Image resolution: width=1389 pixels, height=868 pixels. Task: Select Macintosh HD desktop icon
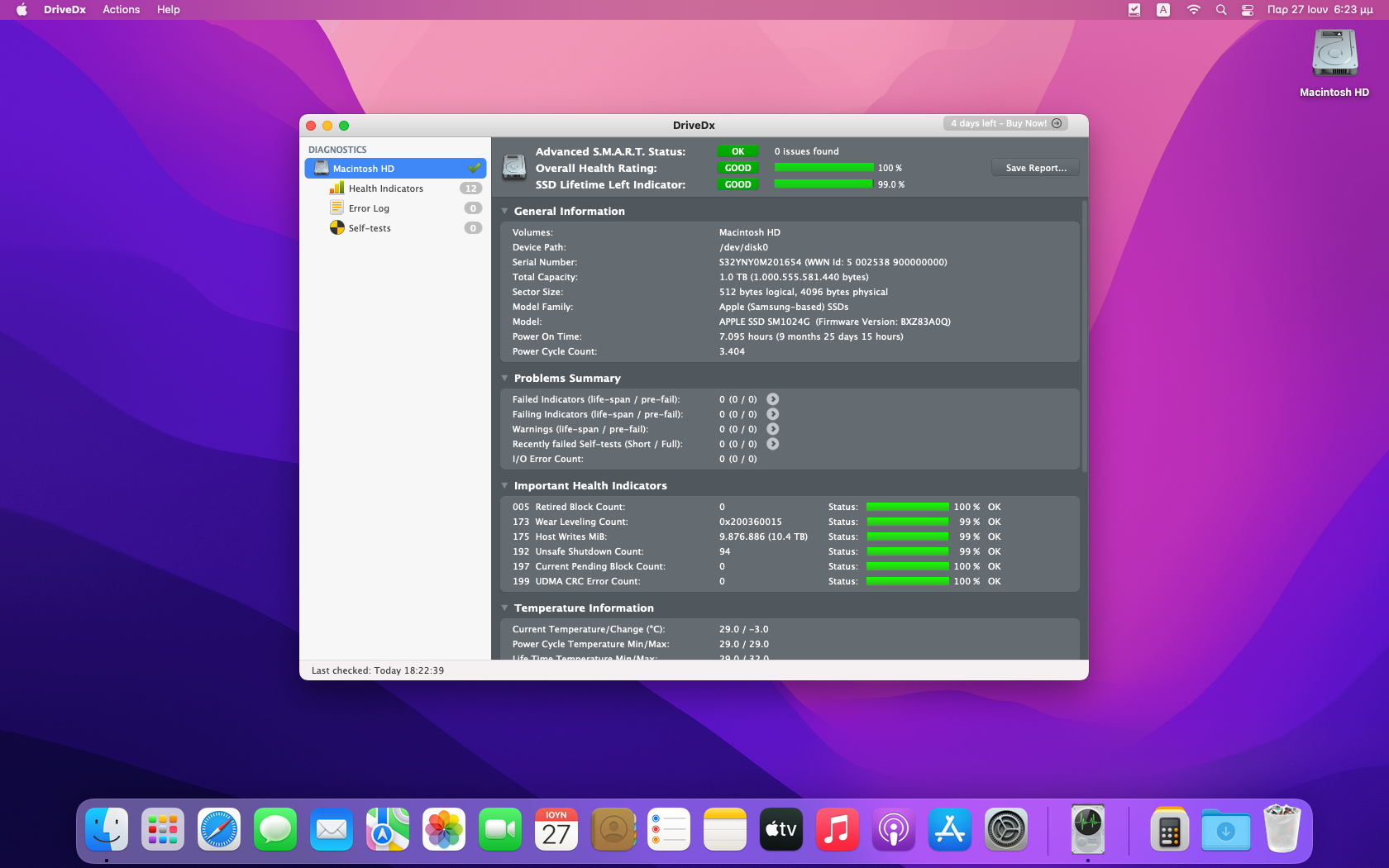[x=1334, y=63]
